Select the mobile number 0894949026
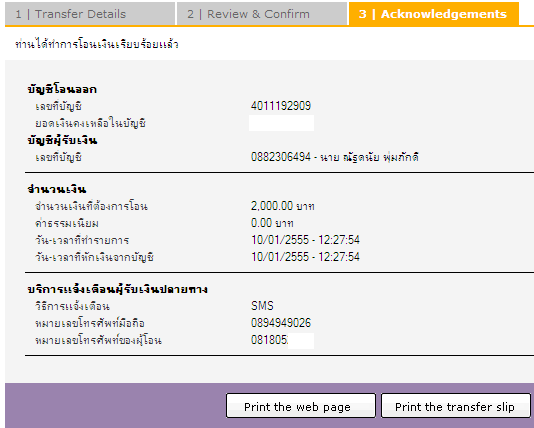The height and width of the screenshot is (428, 534). click(281, 322)
